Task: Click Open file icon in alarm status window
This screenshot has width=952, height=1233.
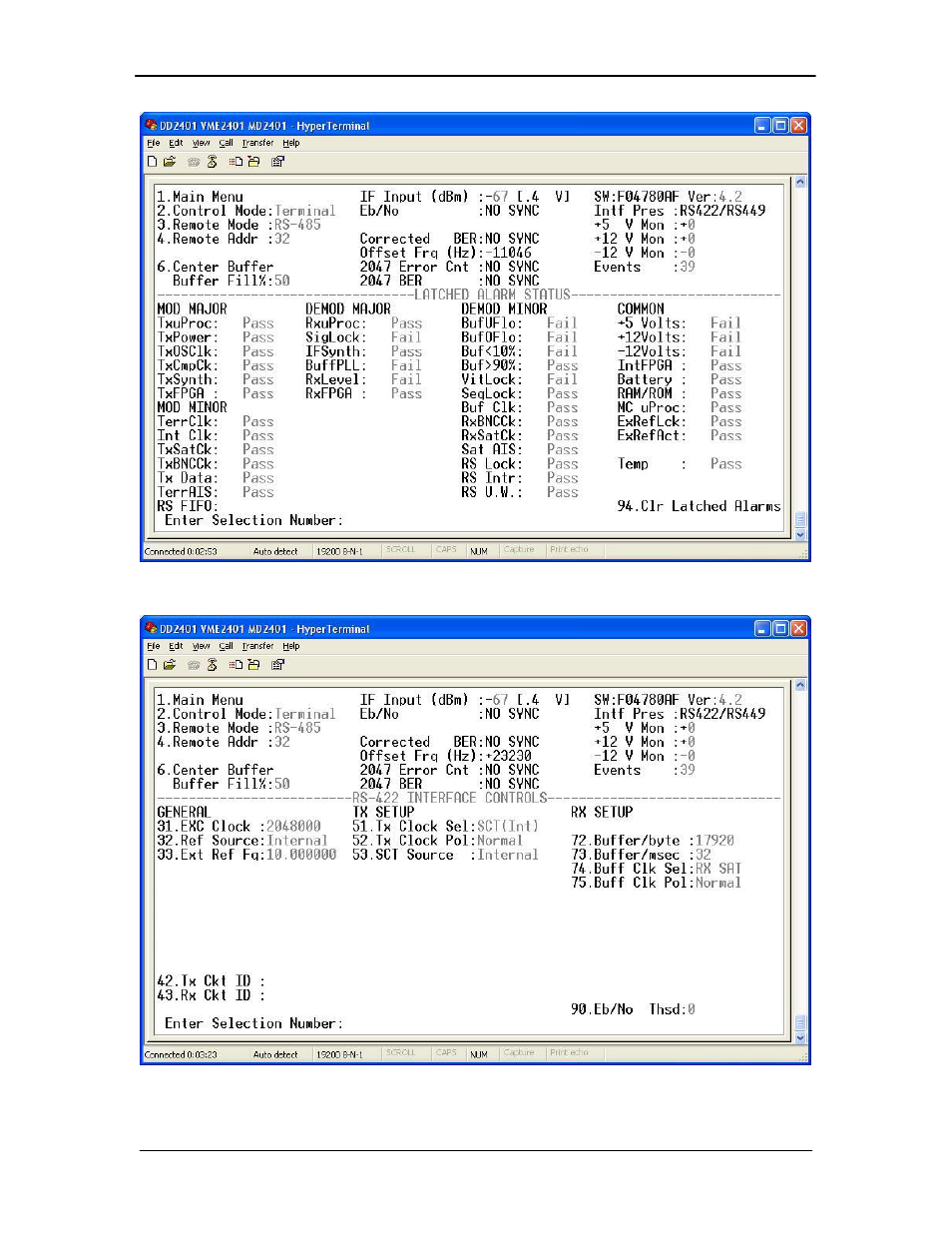Action: click(170, 161)
